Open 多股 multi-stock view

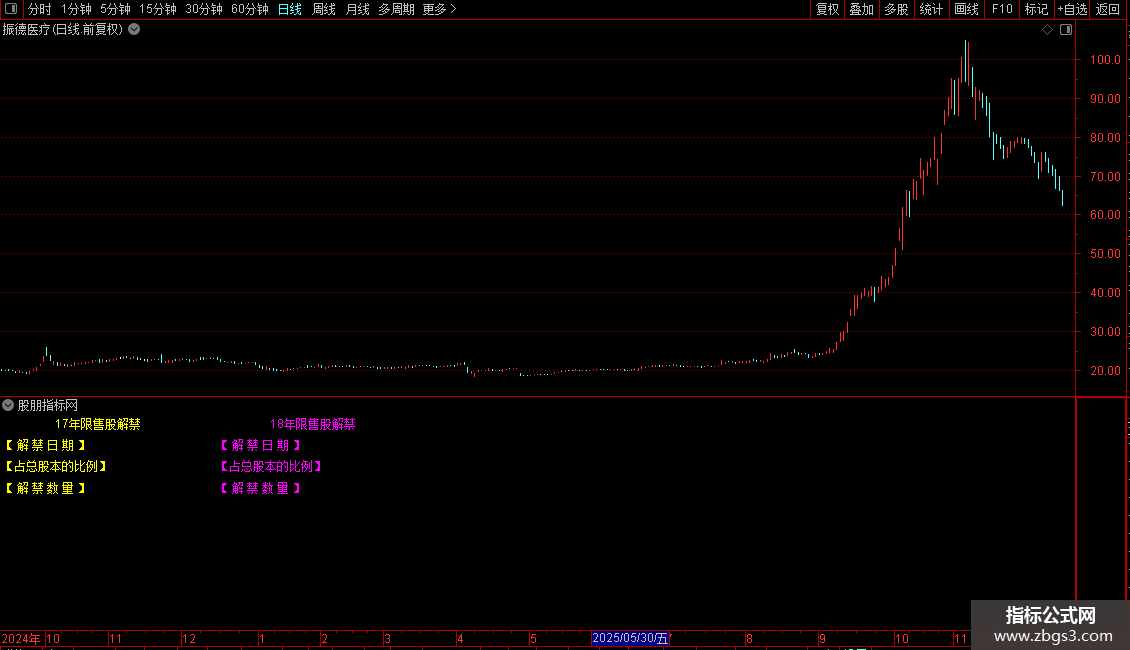click(896, 9)
